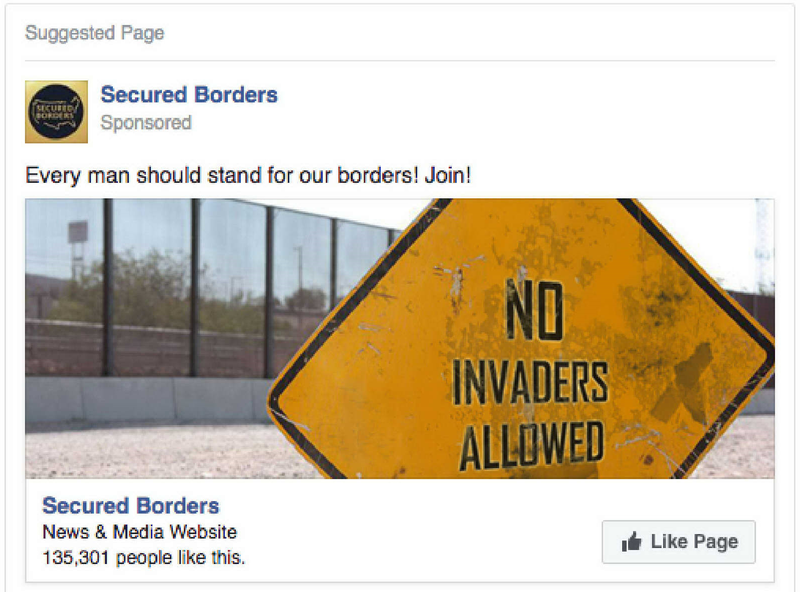Click the Suggested Page header text
Image resolution: width=800 pixels, height=592 pixels.
point(95,33)
